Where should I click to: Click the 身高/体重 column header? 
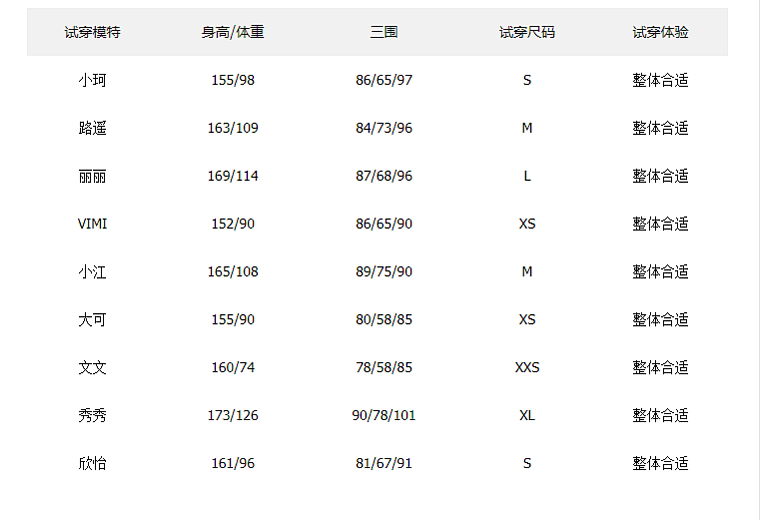[x=233, y=32]
